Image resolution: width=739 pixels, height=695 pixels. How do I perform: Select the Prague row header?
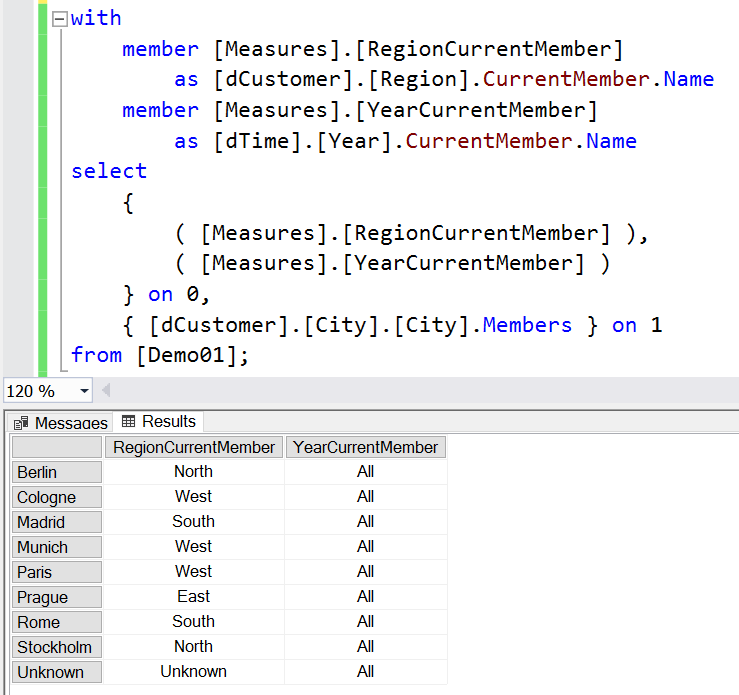57,597
